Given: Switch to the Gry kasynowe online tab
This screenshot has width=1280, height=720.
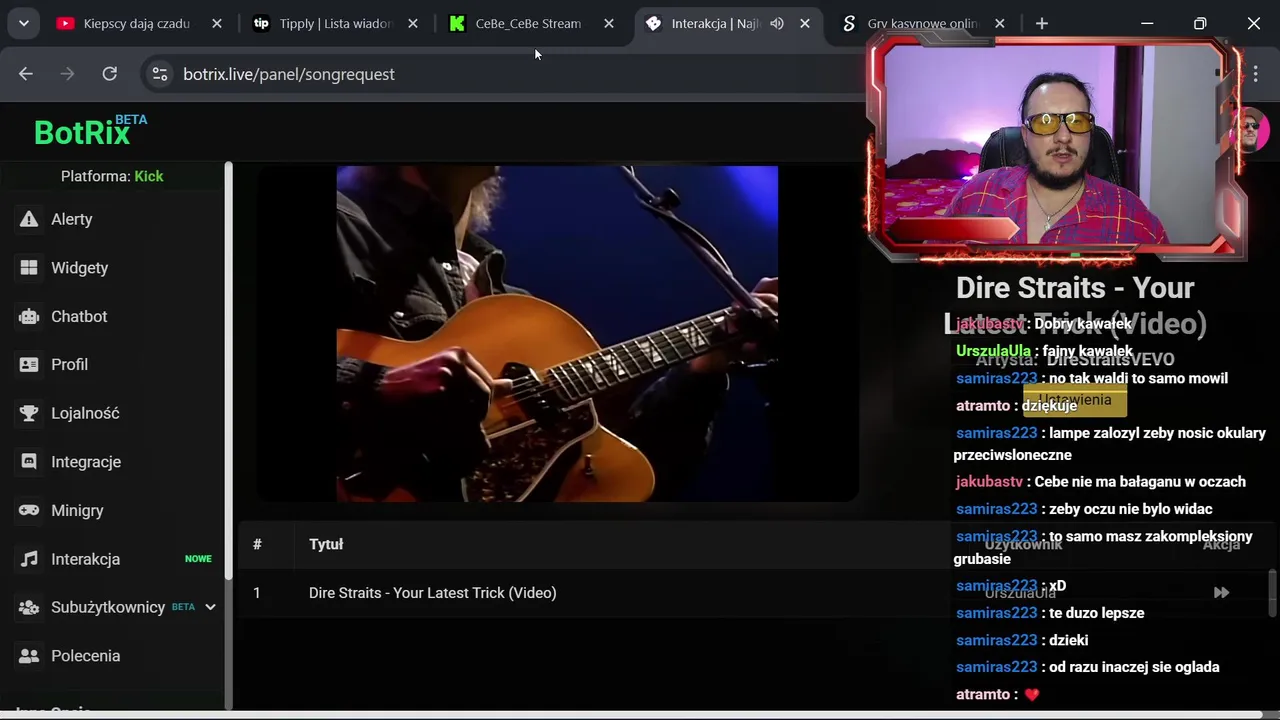Looking at the screenshot, I should tap(922, 23).
